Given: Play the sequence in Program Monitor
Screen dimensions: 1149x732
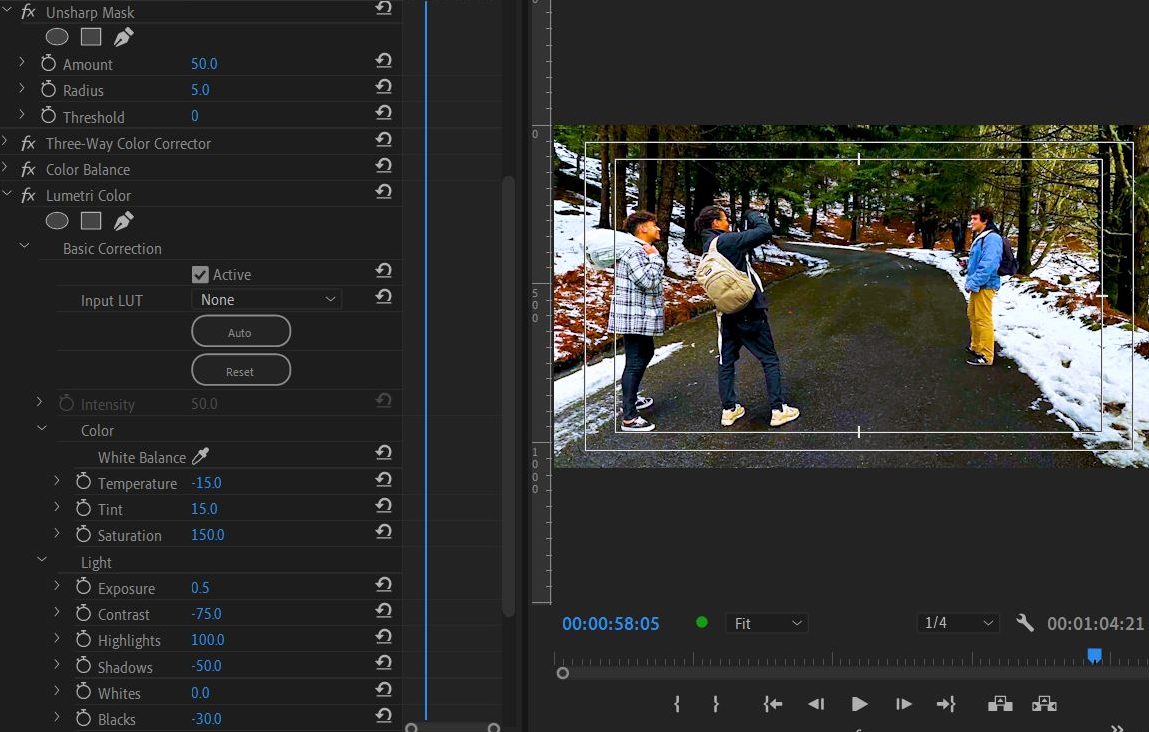Looking at the screenshot, I should (x=859, y=704).
